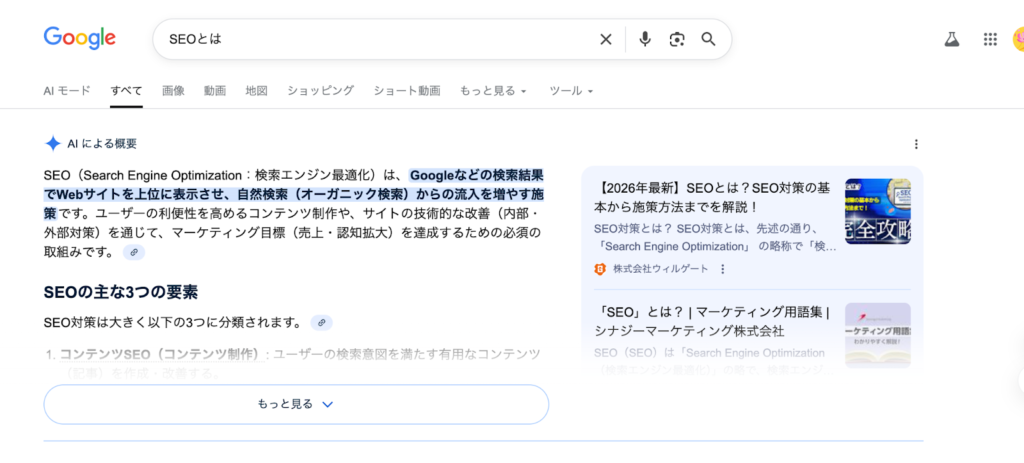Screen dimensions: 1024x463
Task: Click source link icon after first paragraph
Action: point(134,253)
